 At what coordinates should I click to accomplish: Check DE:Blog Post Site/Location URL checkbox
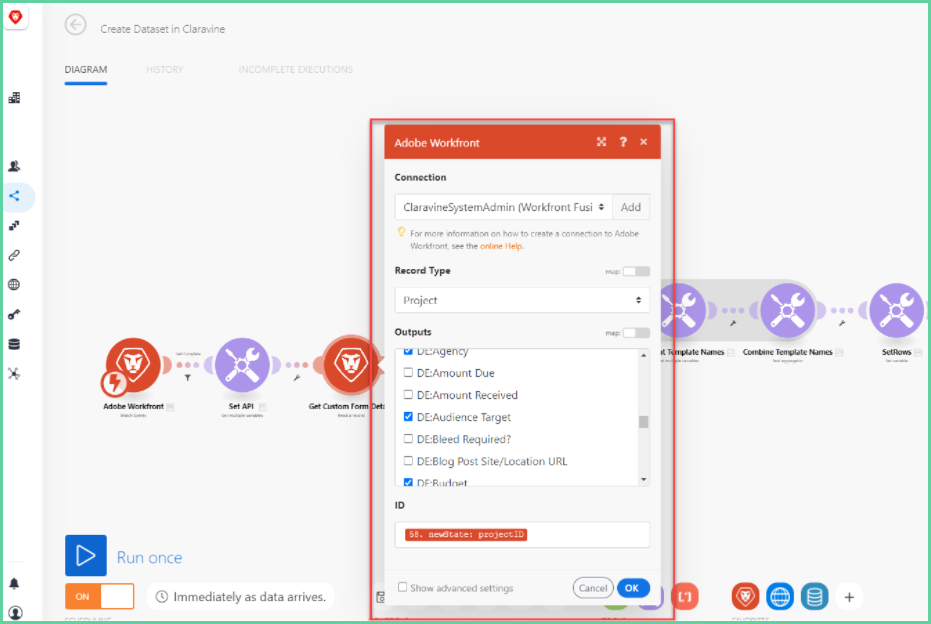(x=408, y=461)
